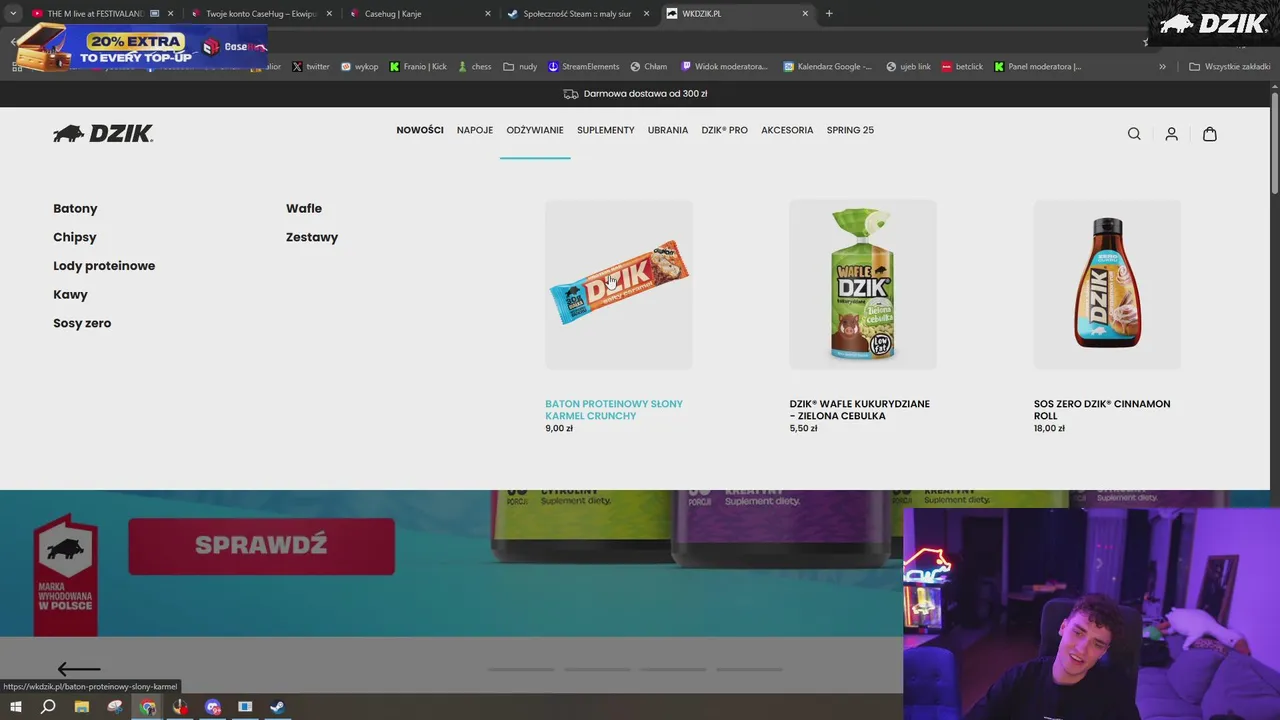Click the 20% EXTRA CaseHug ad banner
This screenshot has width=1280, height=720.
click(140, 46)
